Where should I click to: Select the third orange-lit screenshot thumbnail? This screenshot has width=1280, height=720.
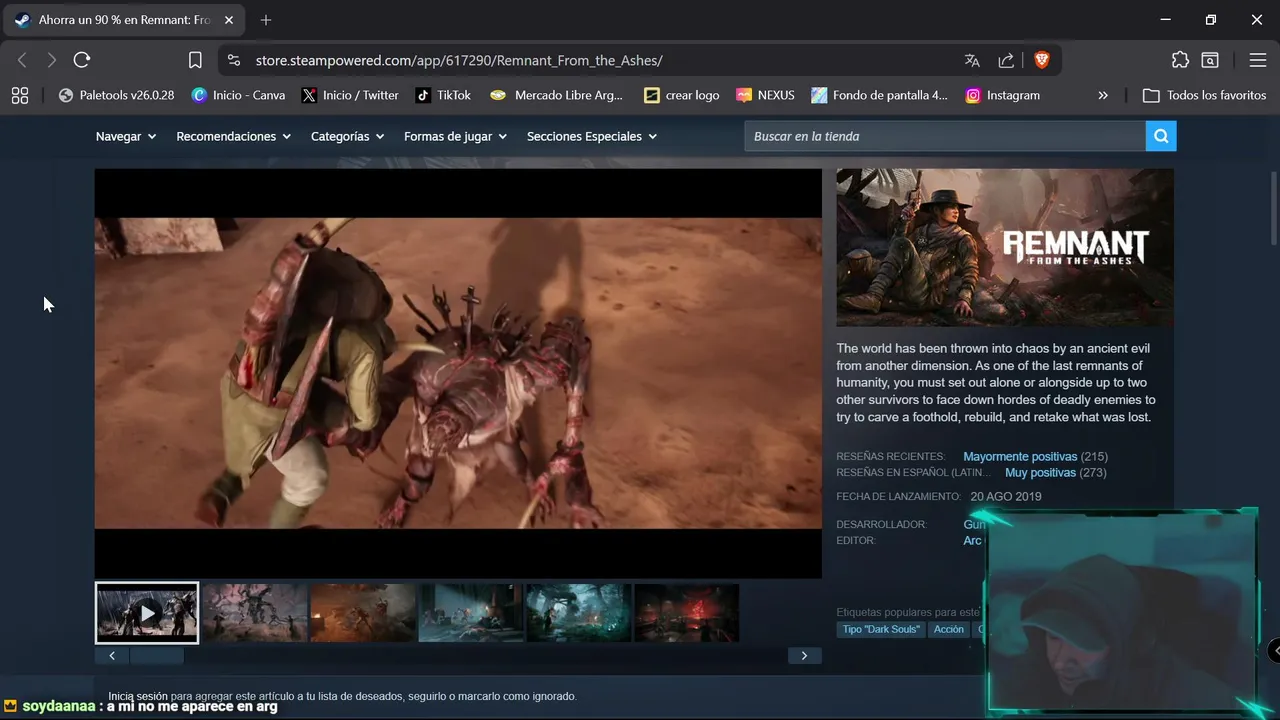(363, 613)
